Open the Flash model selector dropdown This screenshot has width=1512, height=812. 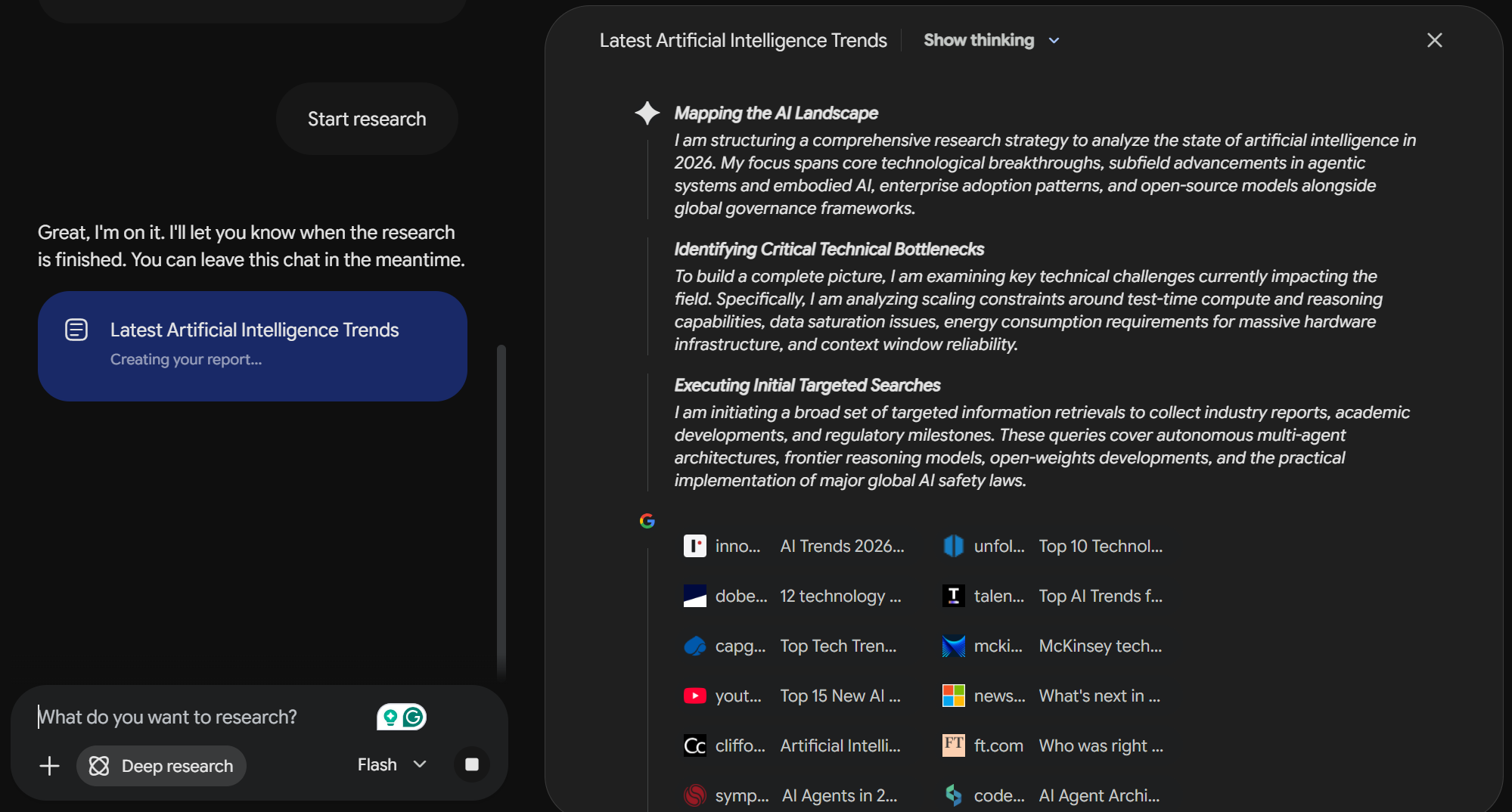pyautogui.click(x=392, y=765)
